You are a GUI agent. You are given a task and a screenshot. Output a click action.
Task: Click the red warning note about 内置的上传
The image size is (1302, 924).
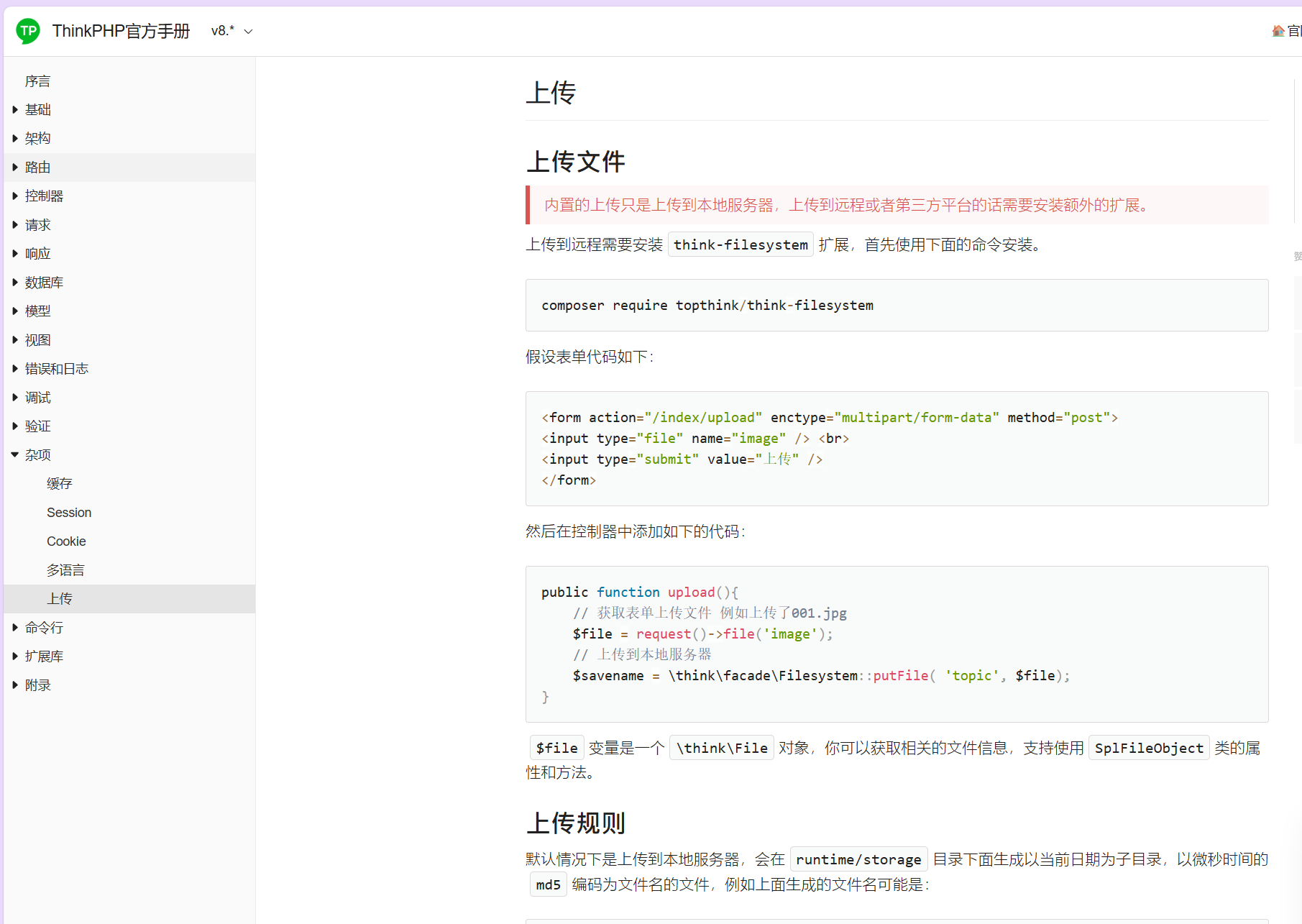pos(897,205)
